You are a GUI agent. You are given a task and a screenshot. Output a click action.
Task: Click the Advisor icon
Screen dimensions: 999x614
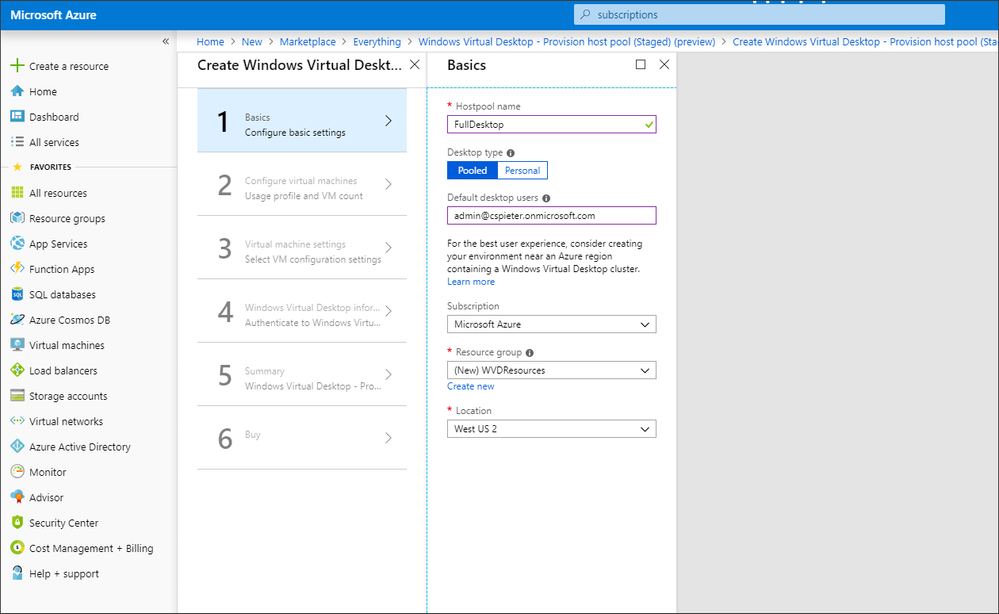tap(17, 497)
